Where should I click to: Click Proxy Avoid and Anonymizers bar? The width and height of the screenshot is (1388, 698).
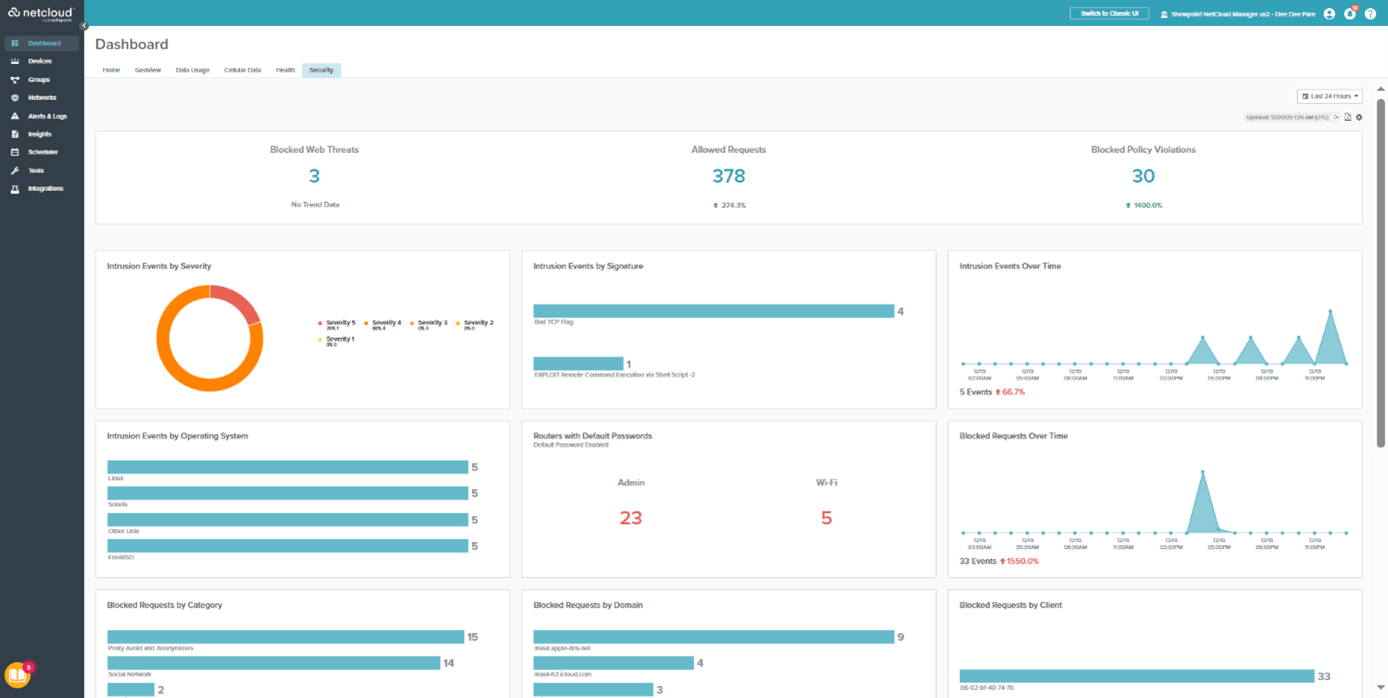[286, 637]
